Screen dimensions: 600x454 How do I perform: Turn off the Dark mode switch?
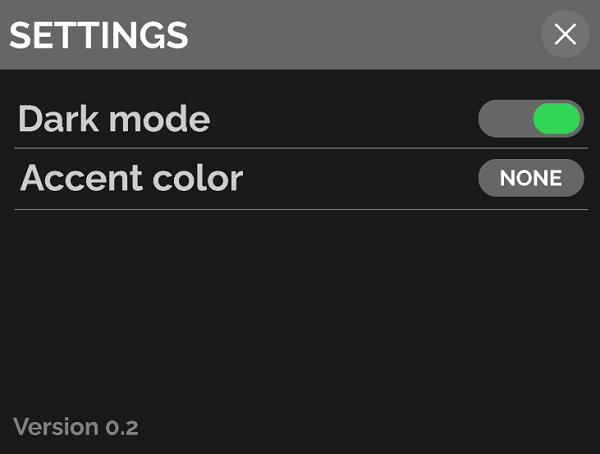point(531,119)
